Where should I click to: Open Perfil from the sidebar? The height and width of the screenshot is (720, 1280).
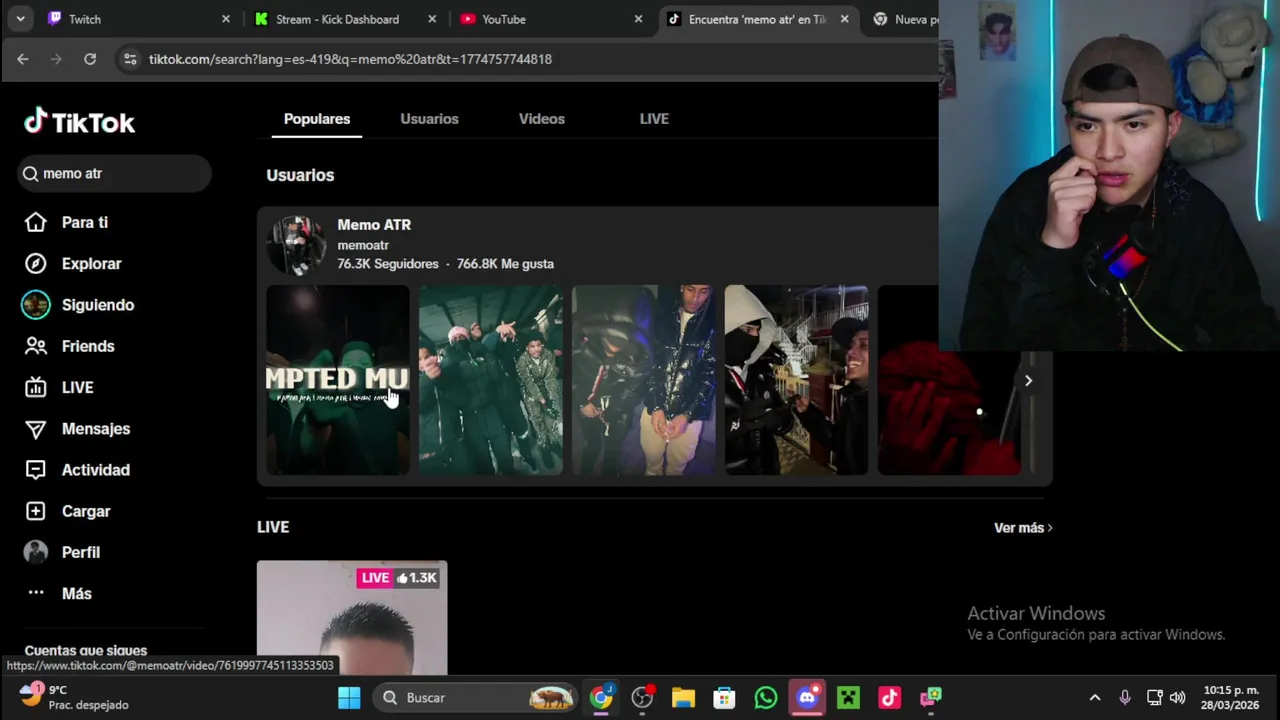tap(62, 552)
